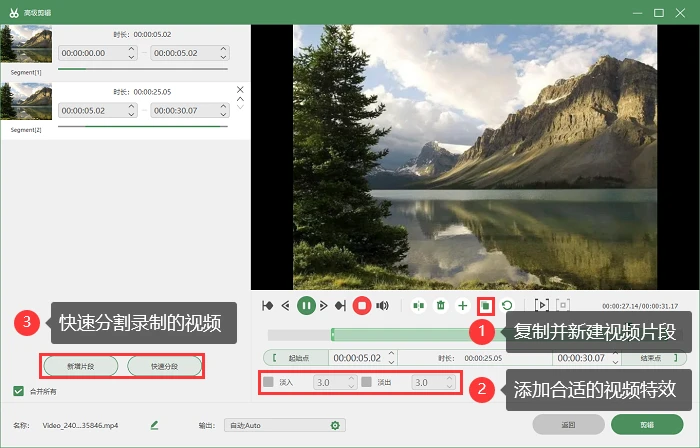Increase Segment[1] start time with up arrow
This screenshot has width=700, height=448.
tap(131, 49)
